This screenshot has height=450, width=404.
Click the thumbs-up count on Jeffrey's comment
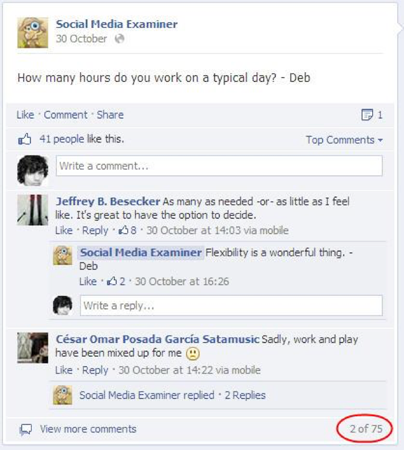[128, 230]
